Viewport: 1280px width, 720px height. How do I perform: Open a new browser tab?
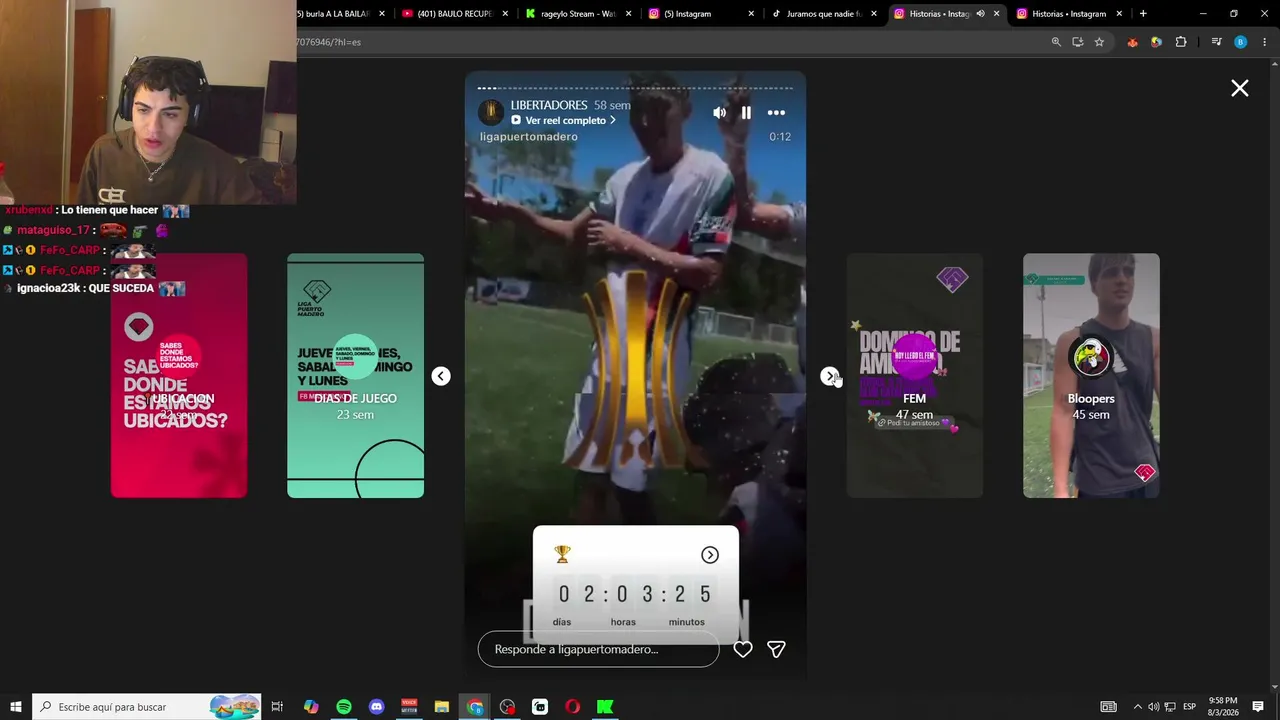[x=1143, y=14]
